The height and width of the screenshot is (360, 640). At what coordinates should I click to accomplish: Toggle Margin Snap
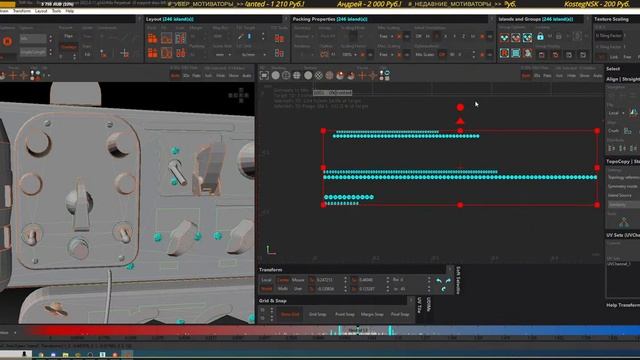point(372,314)
